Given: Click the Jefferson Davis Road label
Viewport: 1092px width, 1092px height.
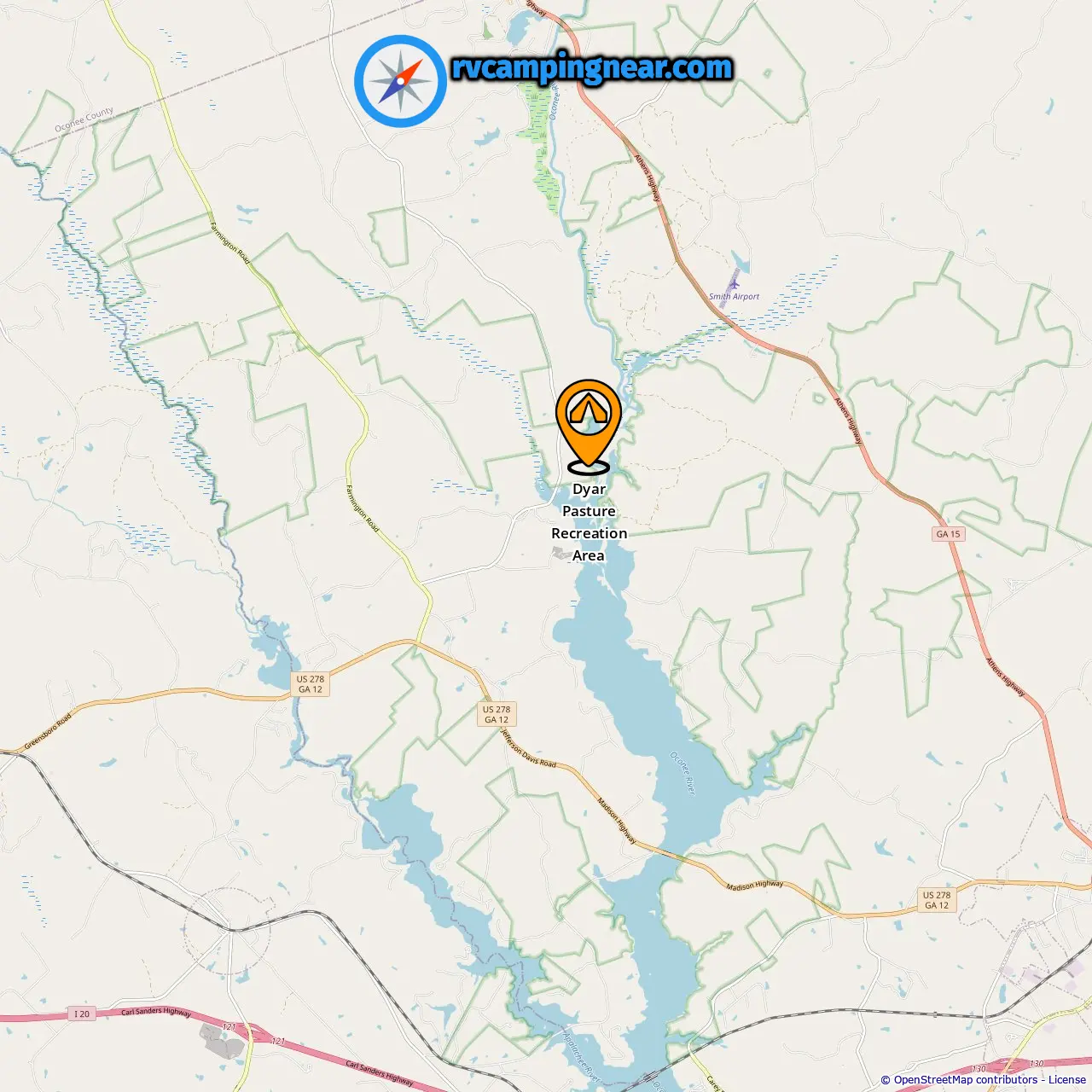Looking at the screenshot, I should [x=527, y=748].
